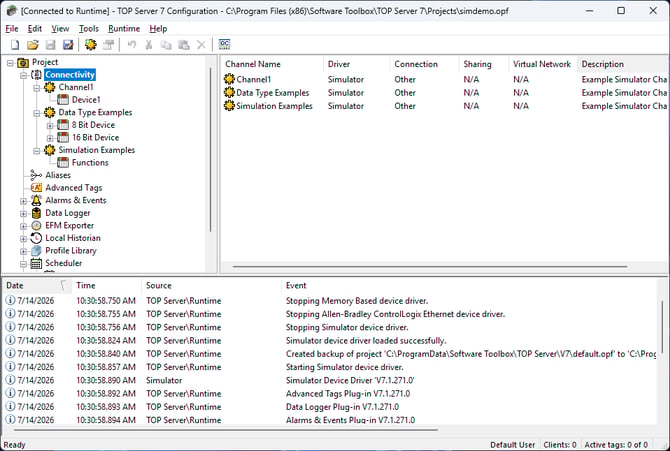Screen dimensions: 670x451
Task: Select the 'Stopping Memory Based device driver.' event
Action: coord(331,301)
